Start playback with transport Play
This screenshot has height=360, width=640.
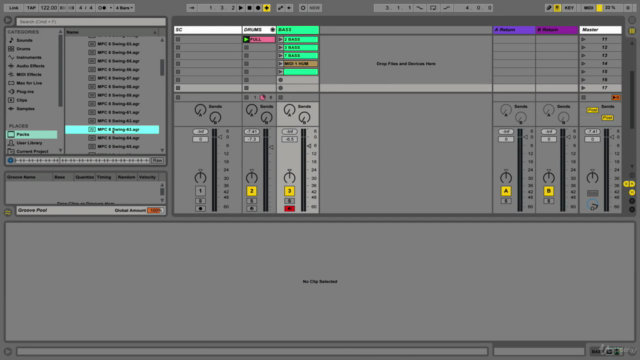point(241,8)
